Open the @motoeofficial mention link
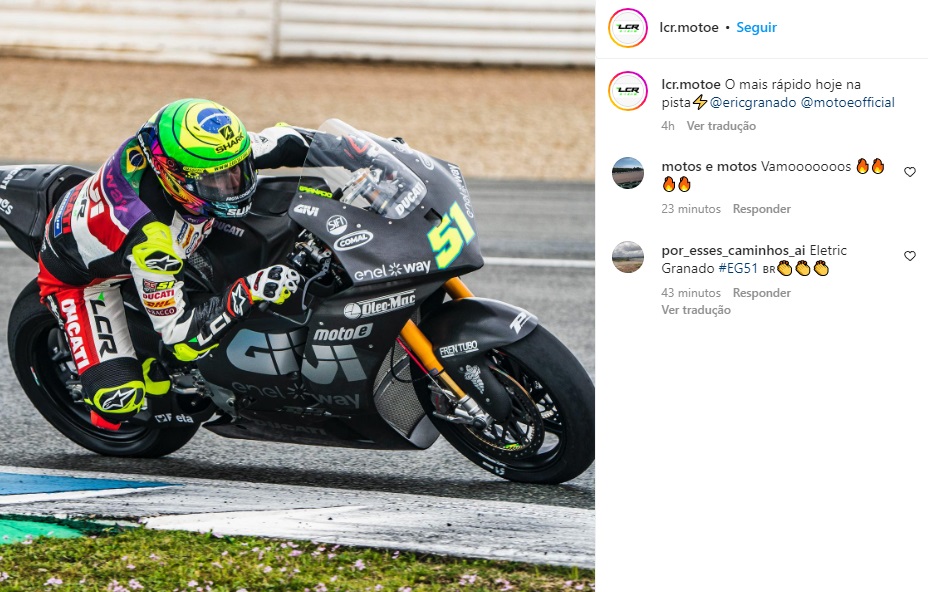This screenshot has width=928, height=592. click(848, 102)
